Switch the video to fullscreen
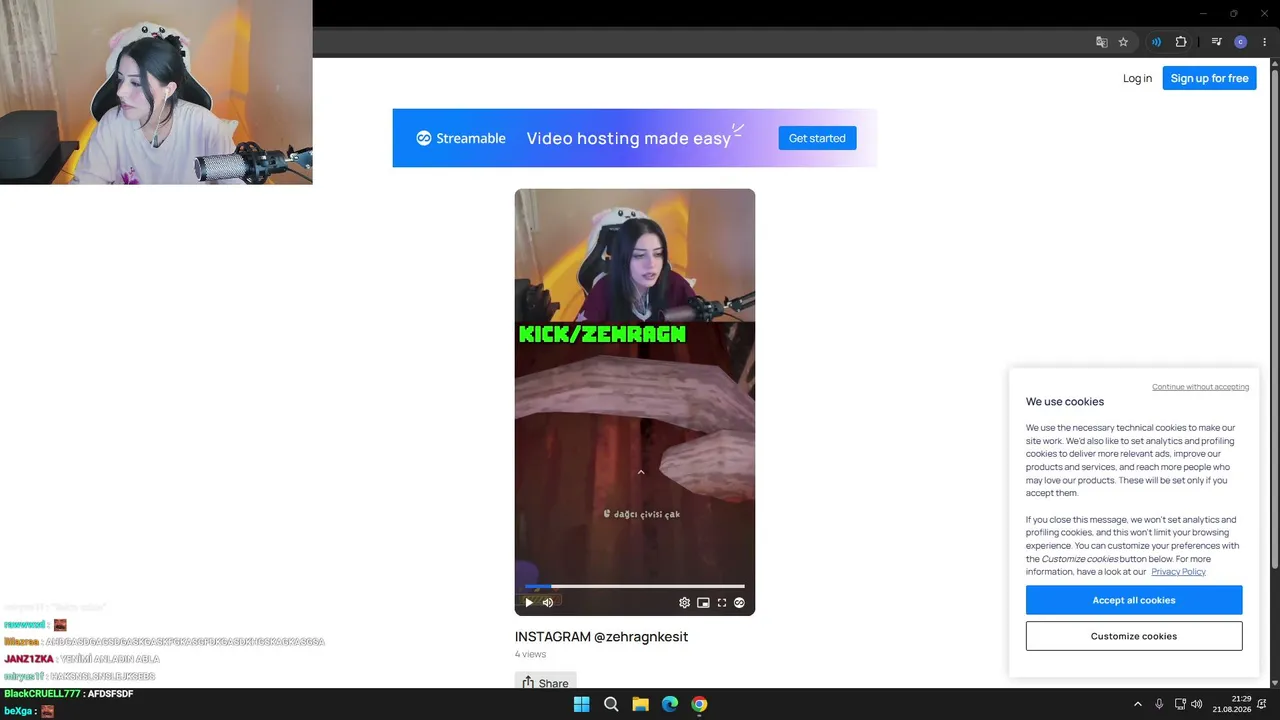 722,602
